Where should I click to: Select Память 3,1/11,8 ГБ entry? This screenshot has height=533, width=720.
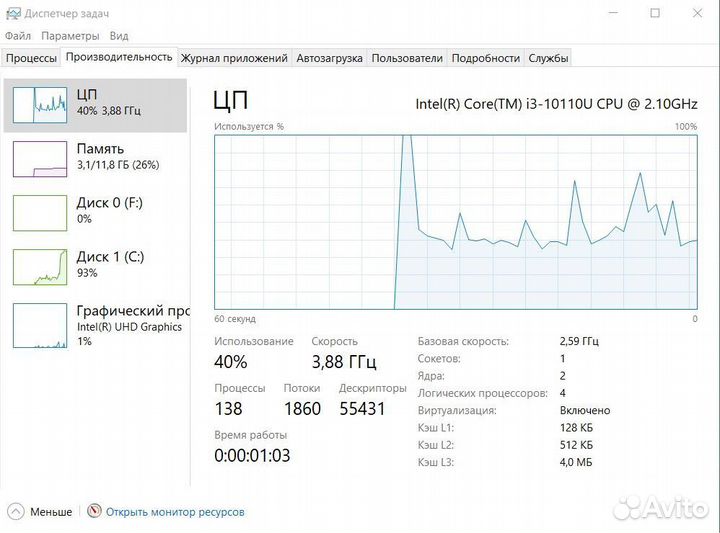[96, 159]
